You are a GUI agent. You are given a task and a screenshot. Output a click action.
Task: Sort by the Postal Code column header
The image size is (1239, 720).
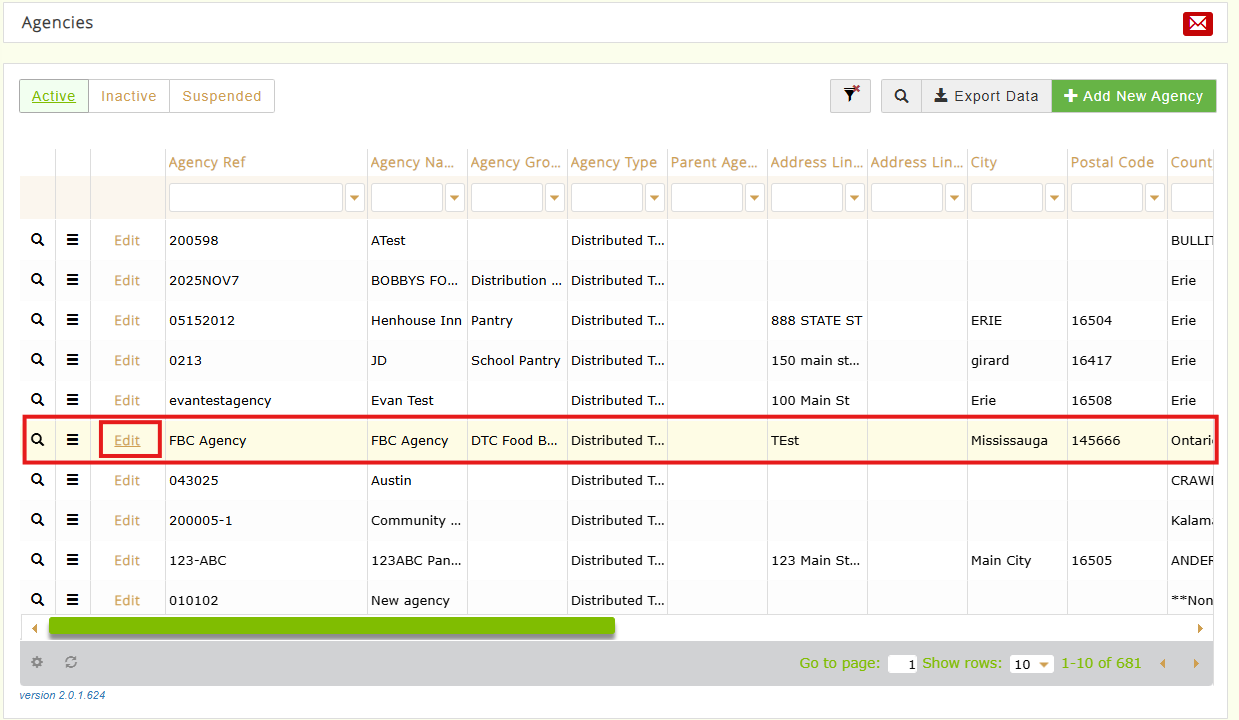tap(1112, 162)
